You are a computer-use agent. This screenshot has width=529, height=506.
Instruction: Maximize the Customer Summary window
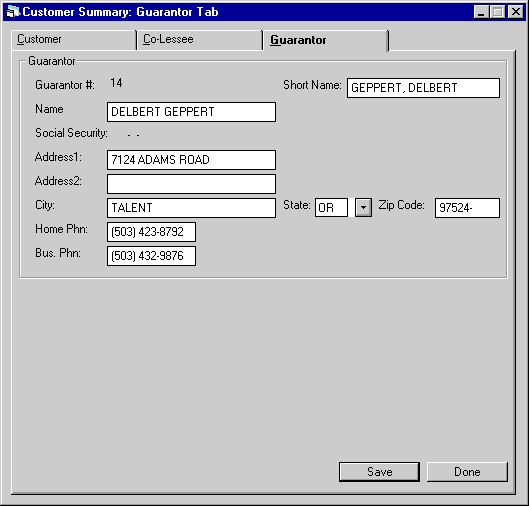(498, 12)
